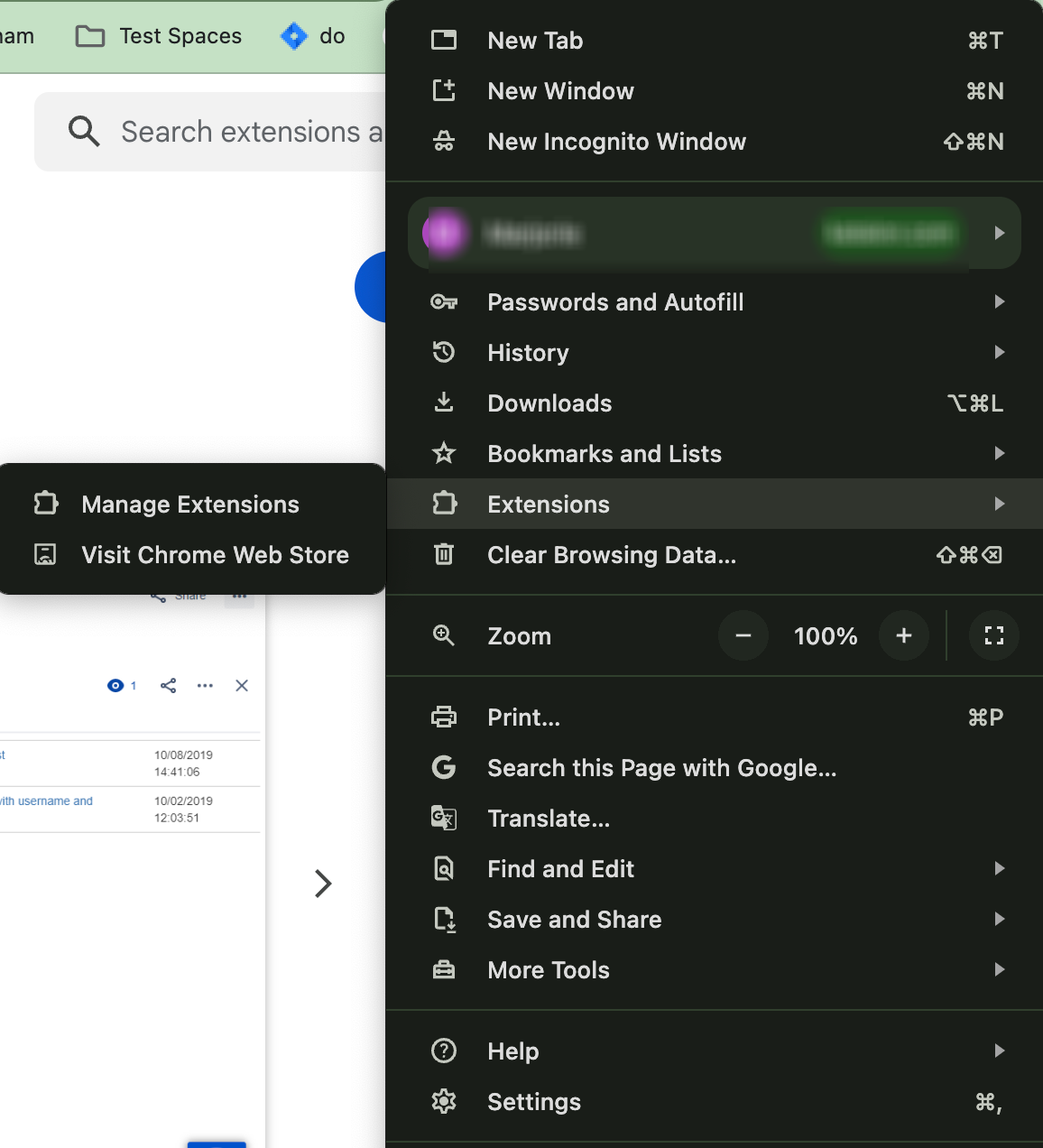The height and width of the screenshot is (1148, 1043).
Task: Click the key icon next to Passwords and Autofill
Action: [x=444, y=301]
